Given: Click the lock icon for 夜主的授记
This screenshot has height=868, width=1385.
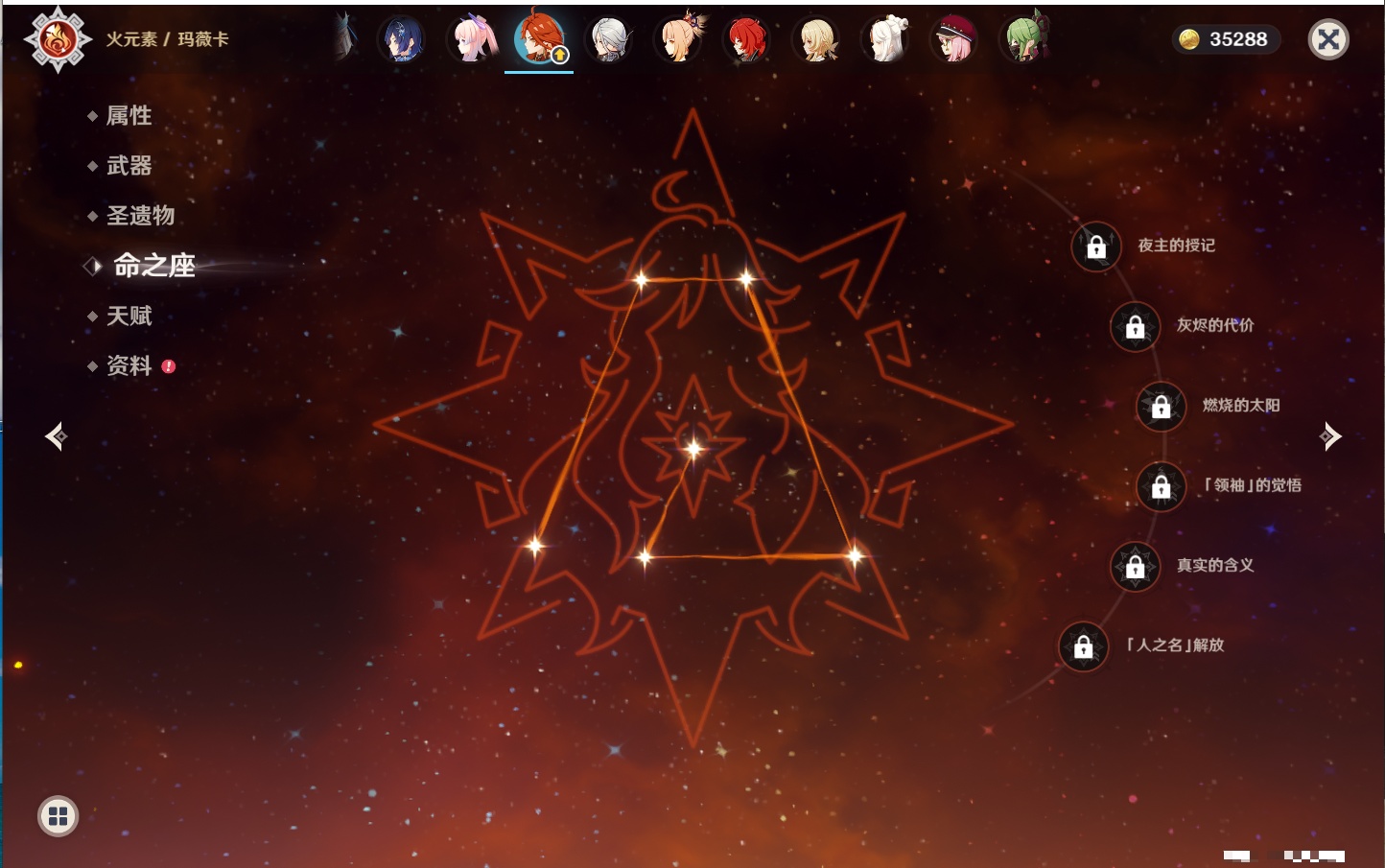Looking at the screenshot, I should tap(1096, 247).
